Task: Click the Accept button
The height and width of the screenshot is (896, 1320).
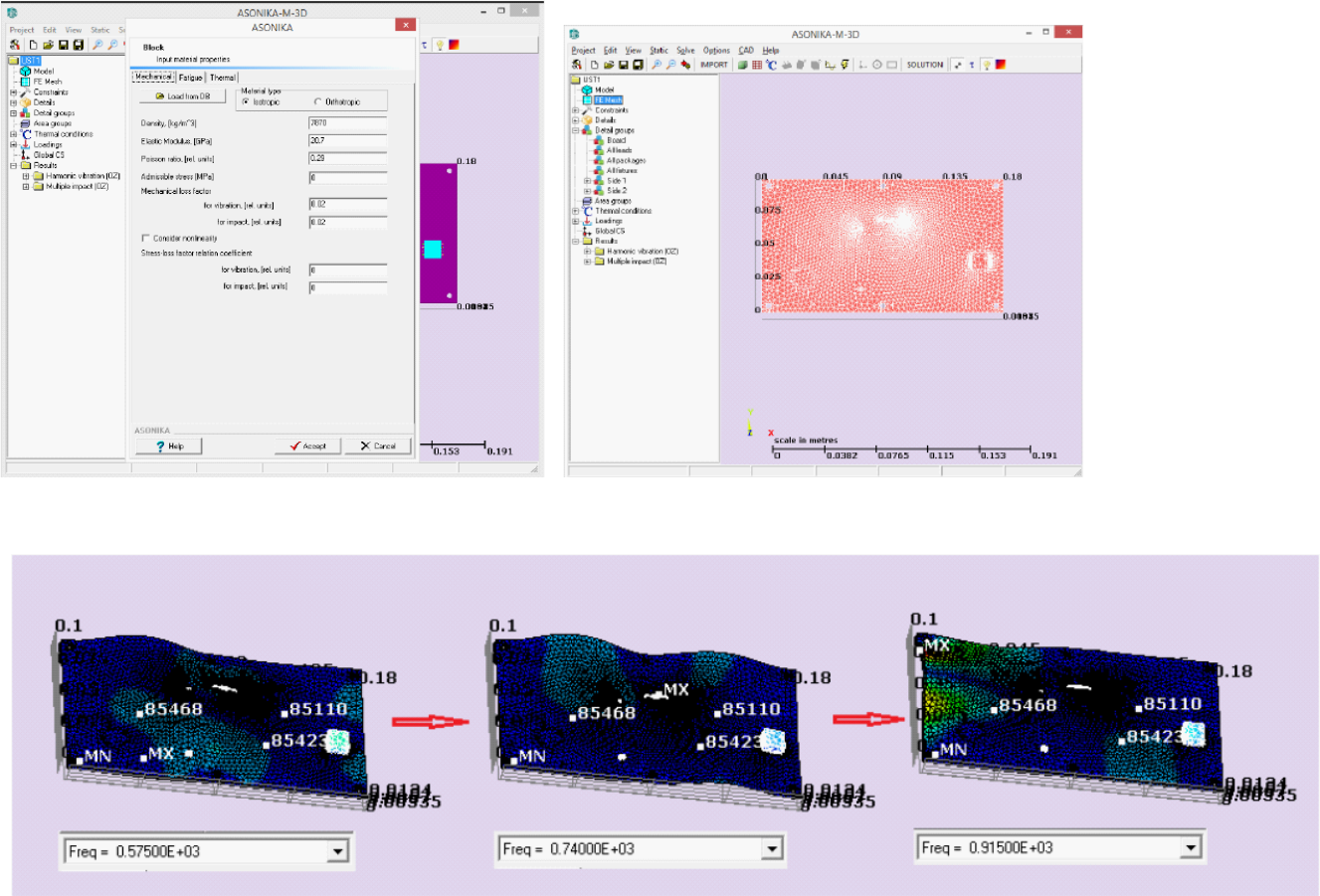Action: (x=307, y=446)
